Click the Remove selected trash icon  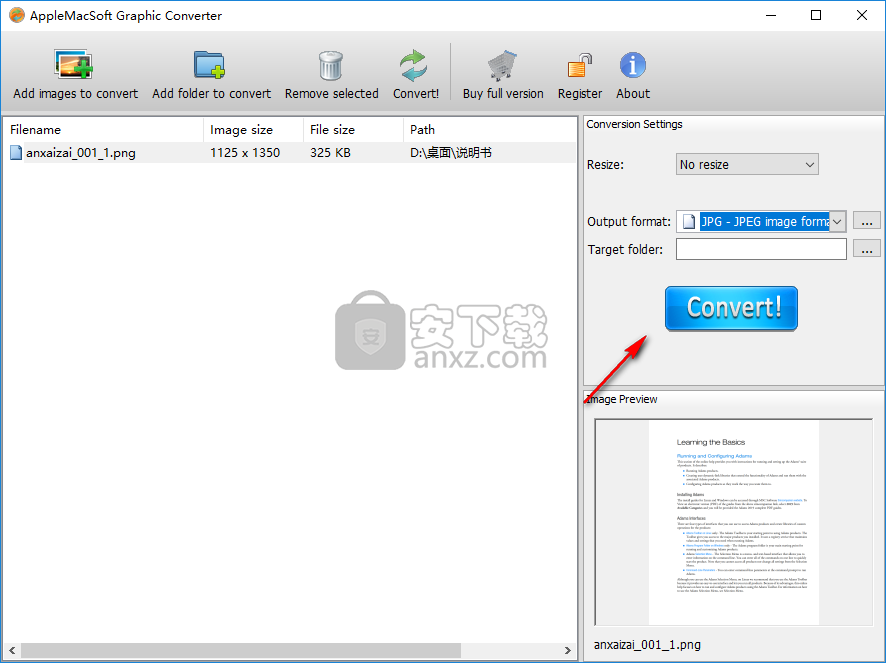331,65
